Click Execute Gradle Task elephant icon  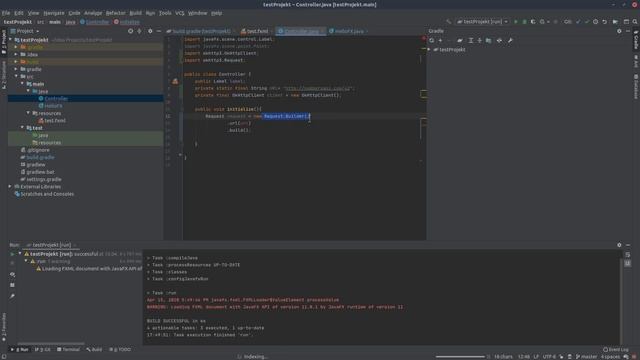tap(460, 40)
